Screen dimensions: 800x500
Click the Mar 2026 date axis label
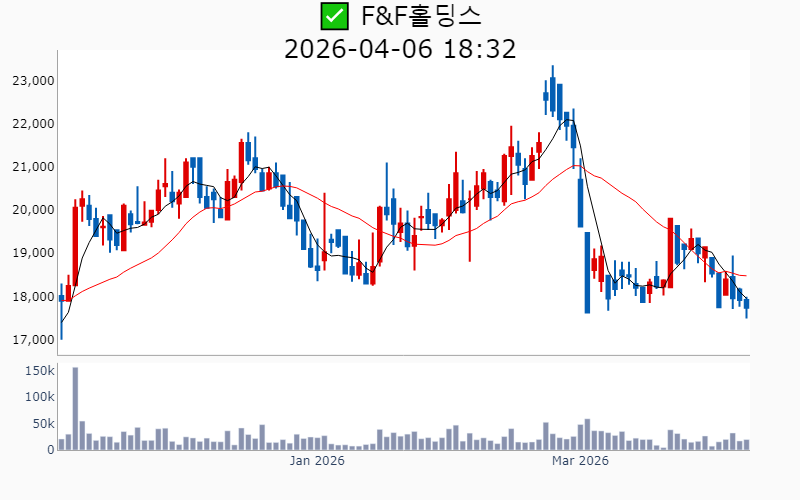pos(581,461)
